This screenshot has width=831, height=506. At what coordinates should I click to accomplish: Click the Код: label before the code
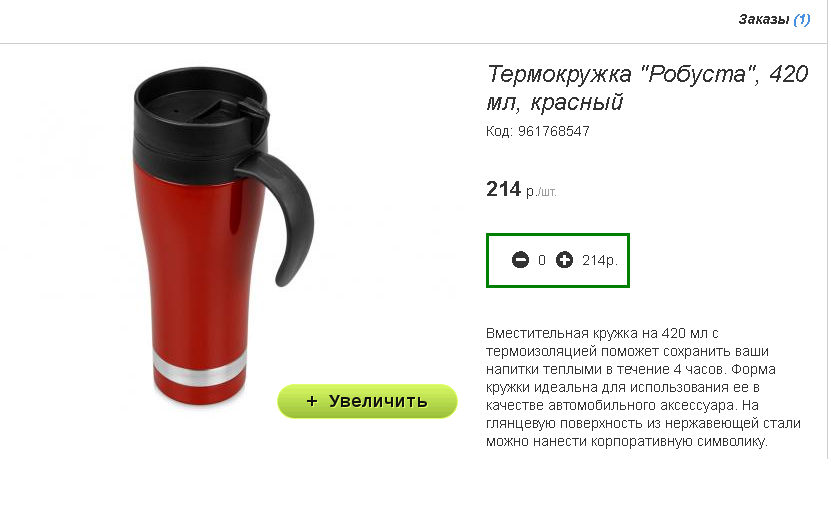tap(499, 131)
